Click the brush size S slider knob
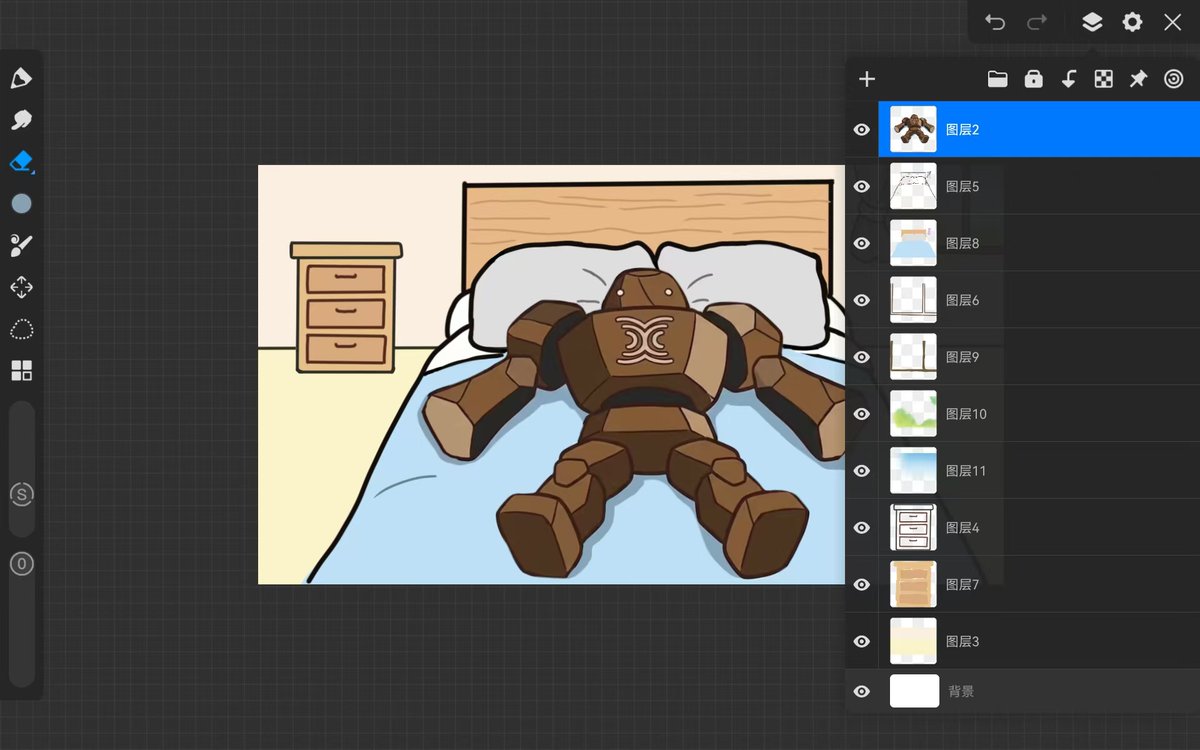This screenshot has height=750, width=1200. (x=21, y=494)
